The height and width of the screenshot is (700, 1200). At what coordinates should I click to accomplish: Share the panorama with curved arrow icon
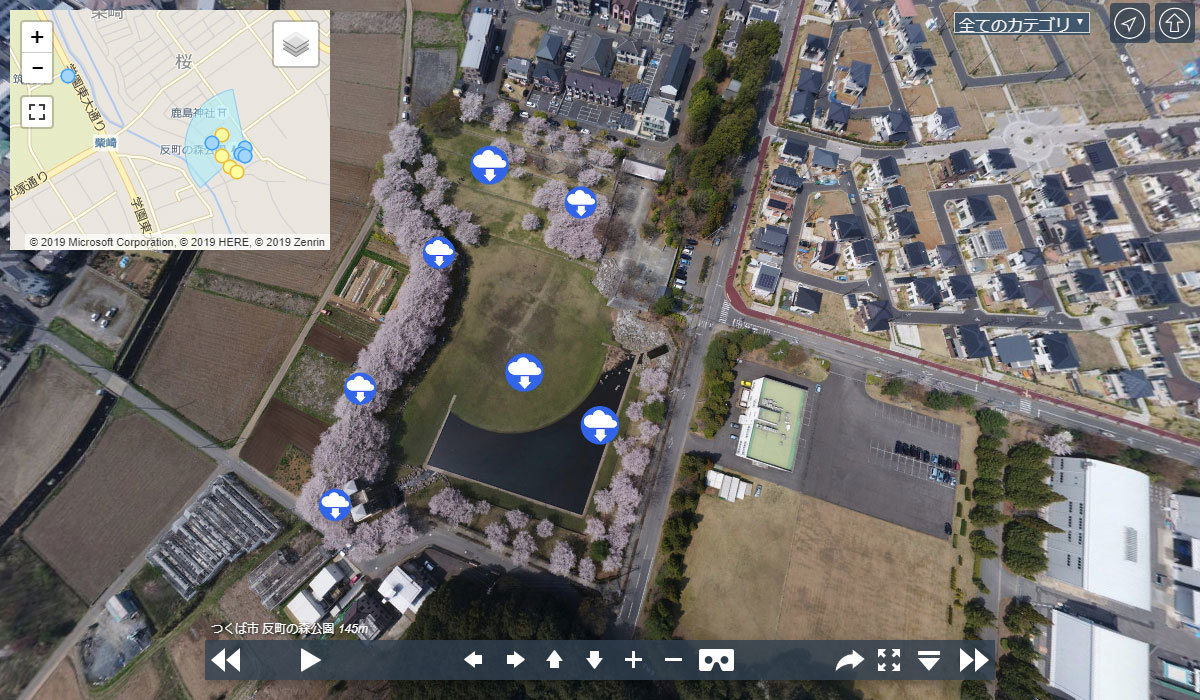[849, 660]
